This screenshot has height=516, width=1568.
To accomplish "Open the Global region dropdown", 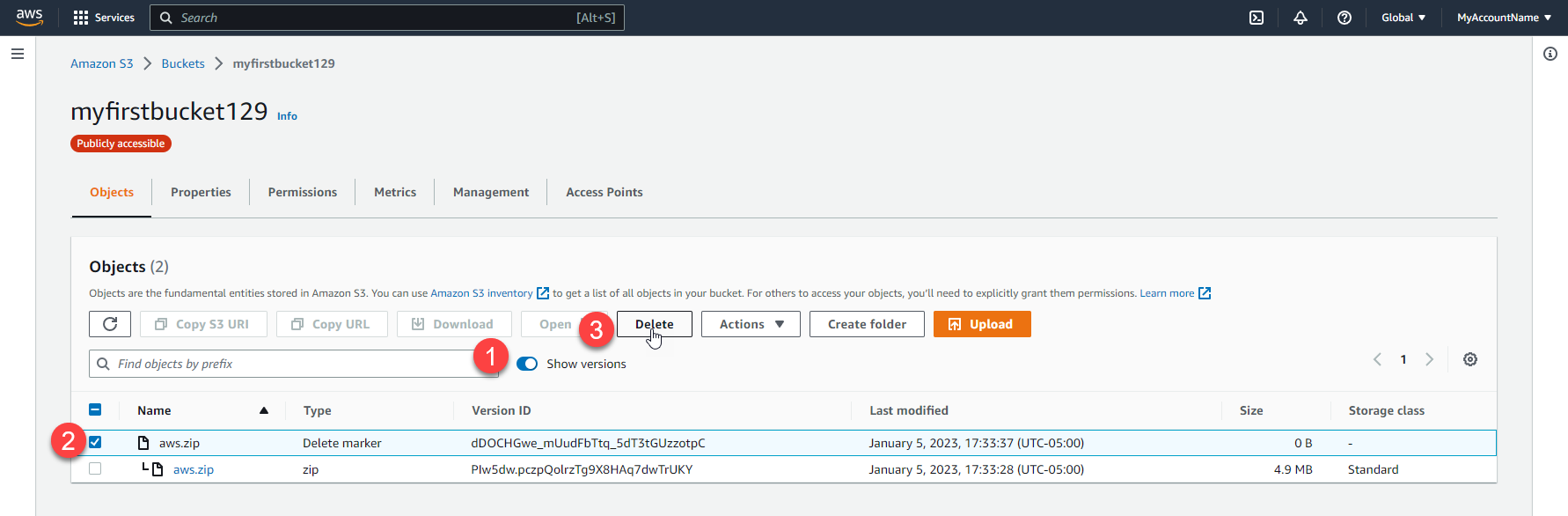I will pos(1403,18).
